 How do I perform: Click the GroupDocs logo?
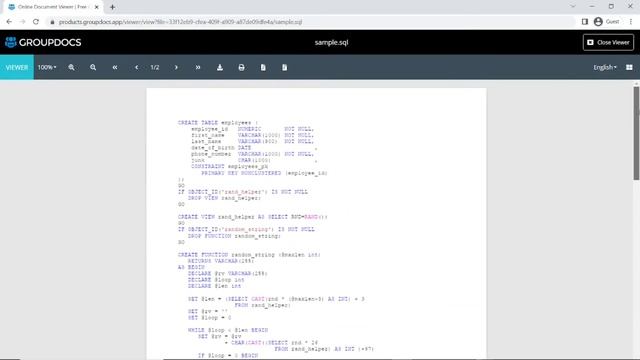click(43, 42)
